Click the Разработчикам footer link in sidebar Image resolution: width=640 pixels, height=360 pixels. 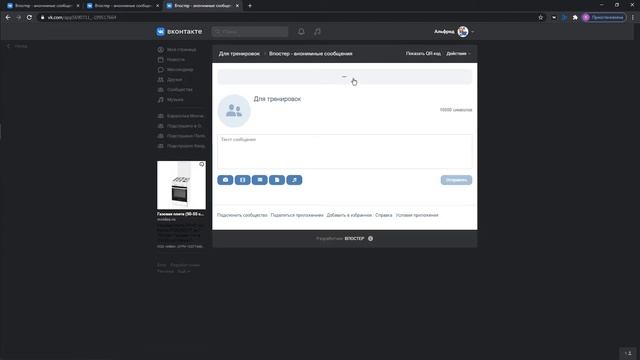pos(185,265)
